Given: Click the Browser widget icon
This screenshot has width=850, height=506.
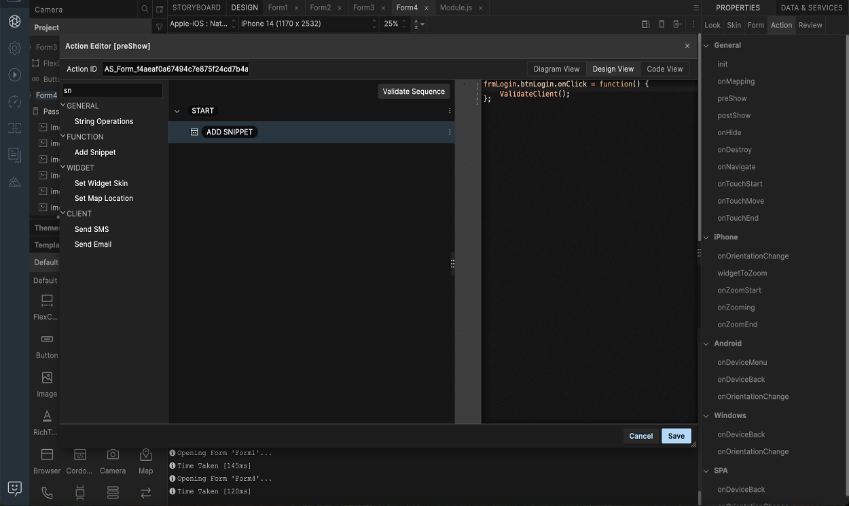Looking at the screenshot, I should point(47,455).
